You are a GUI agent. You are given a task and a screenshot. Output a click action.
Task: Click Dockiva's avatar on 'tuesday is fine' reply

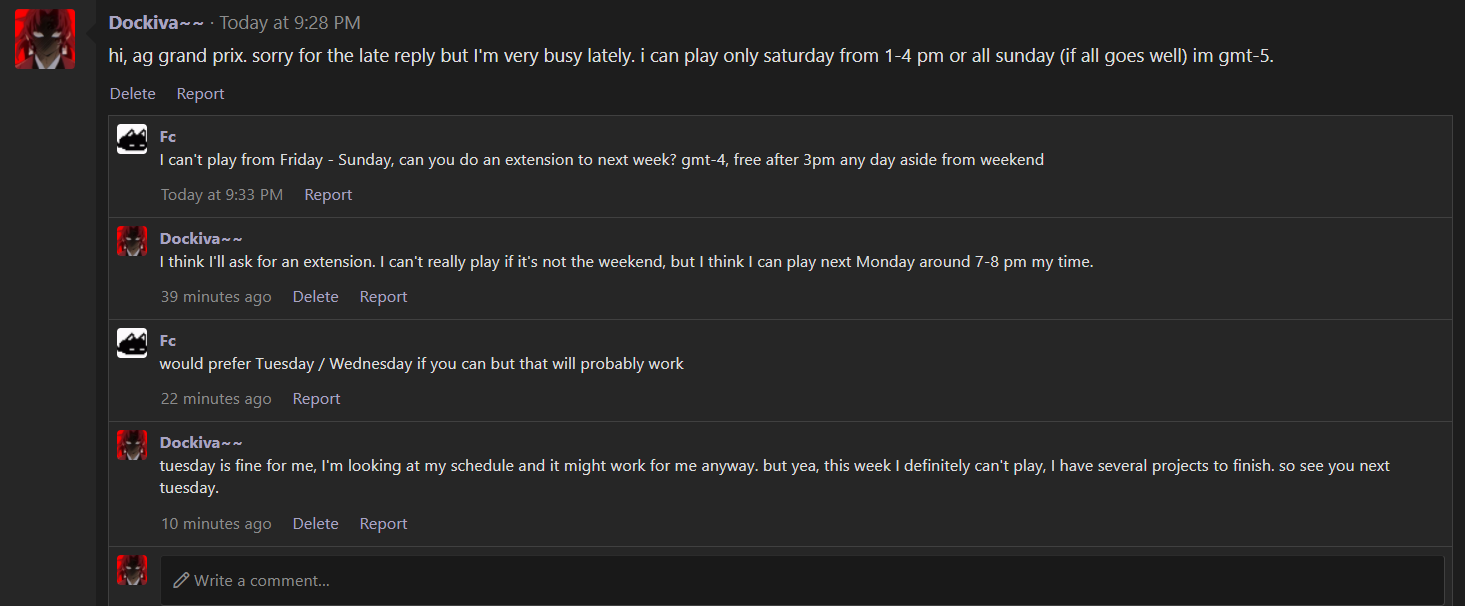pos(132,445)
